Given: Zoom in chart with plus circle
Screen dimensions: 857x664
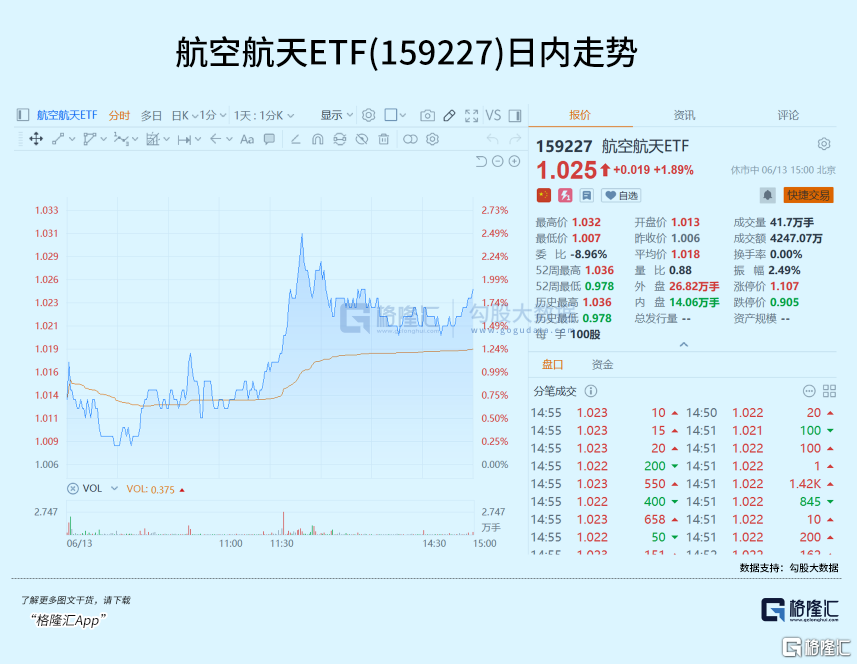Looking at the screenshot, I should (514, 161).
